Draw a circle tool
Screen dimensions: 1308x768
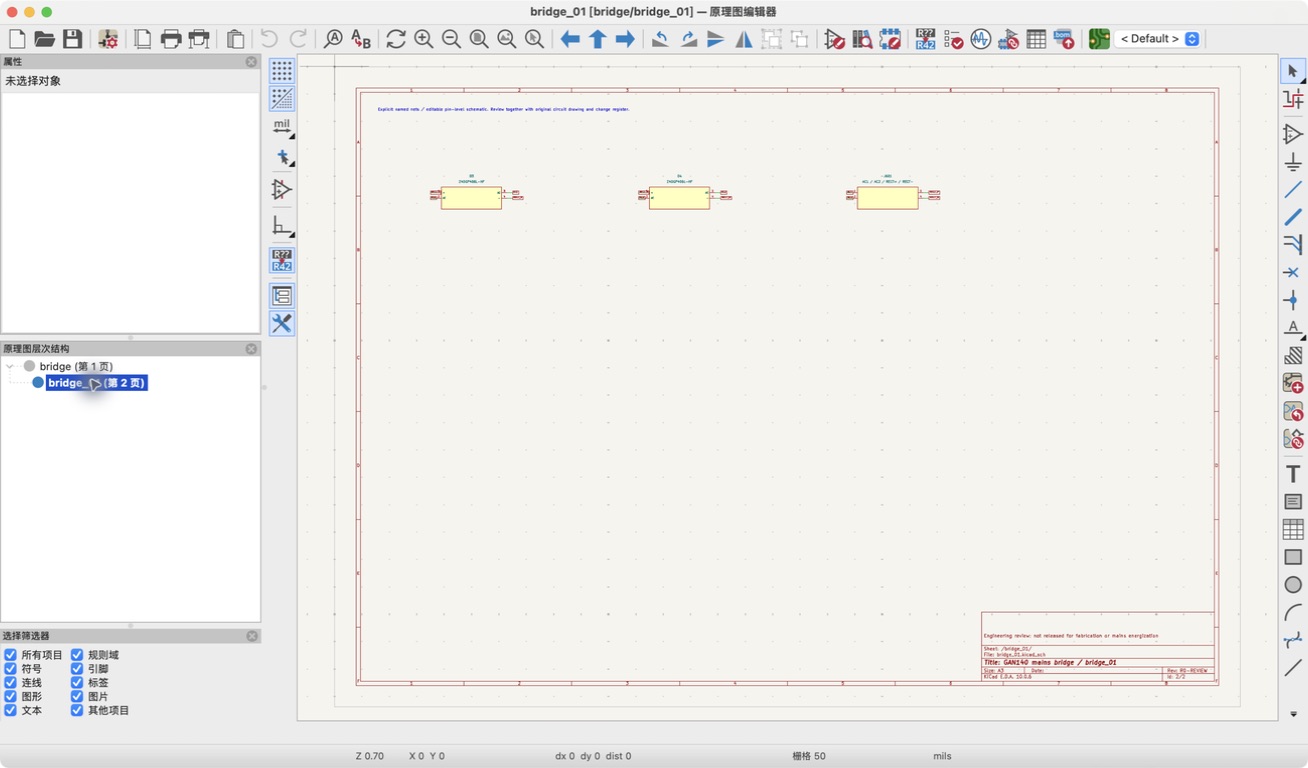pos(1293,584)
